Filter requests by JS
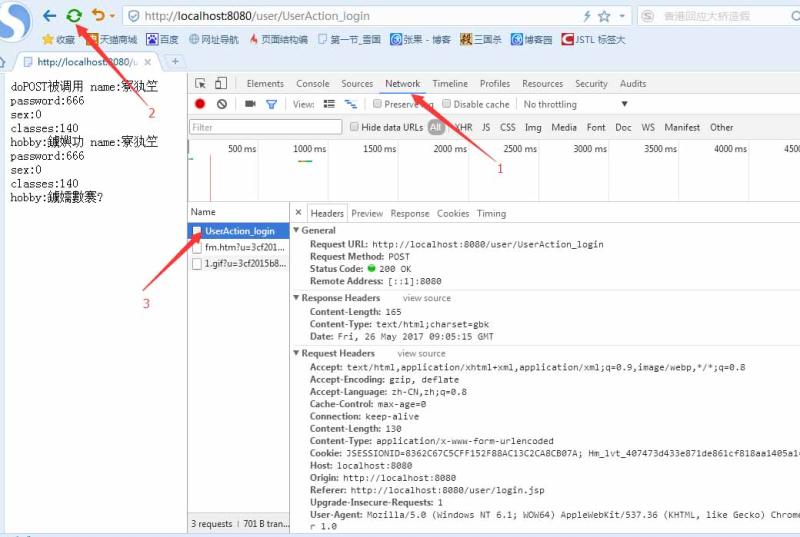The image size is (800, 537). (x=486, y=127)
